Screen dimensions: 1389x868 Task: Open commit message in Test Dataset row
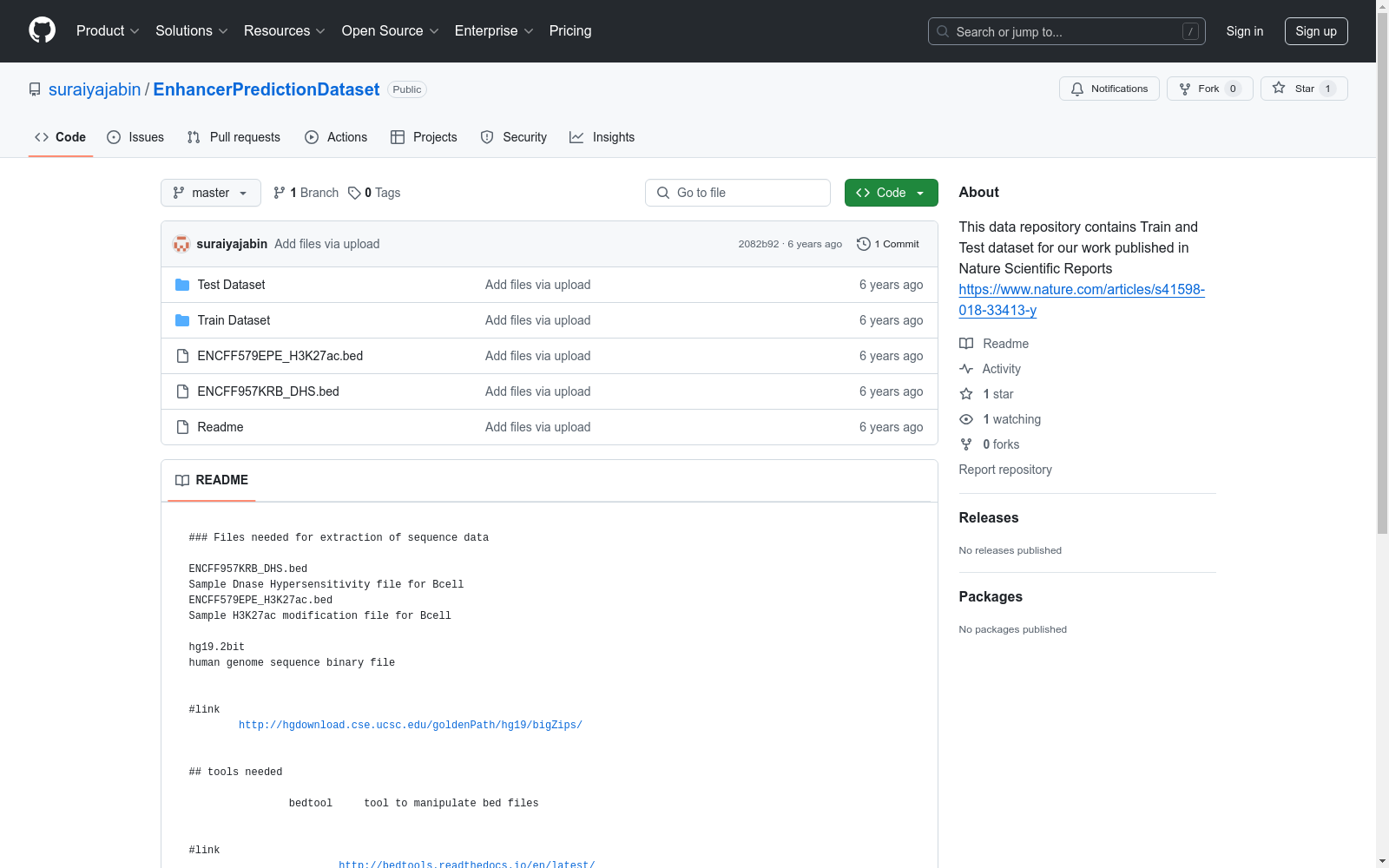(537, 285)
